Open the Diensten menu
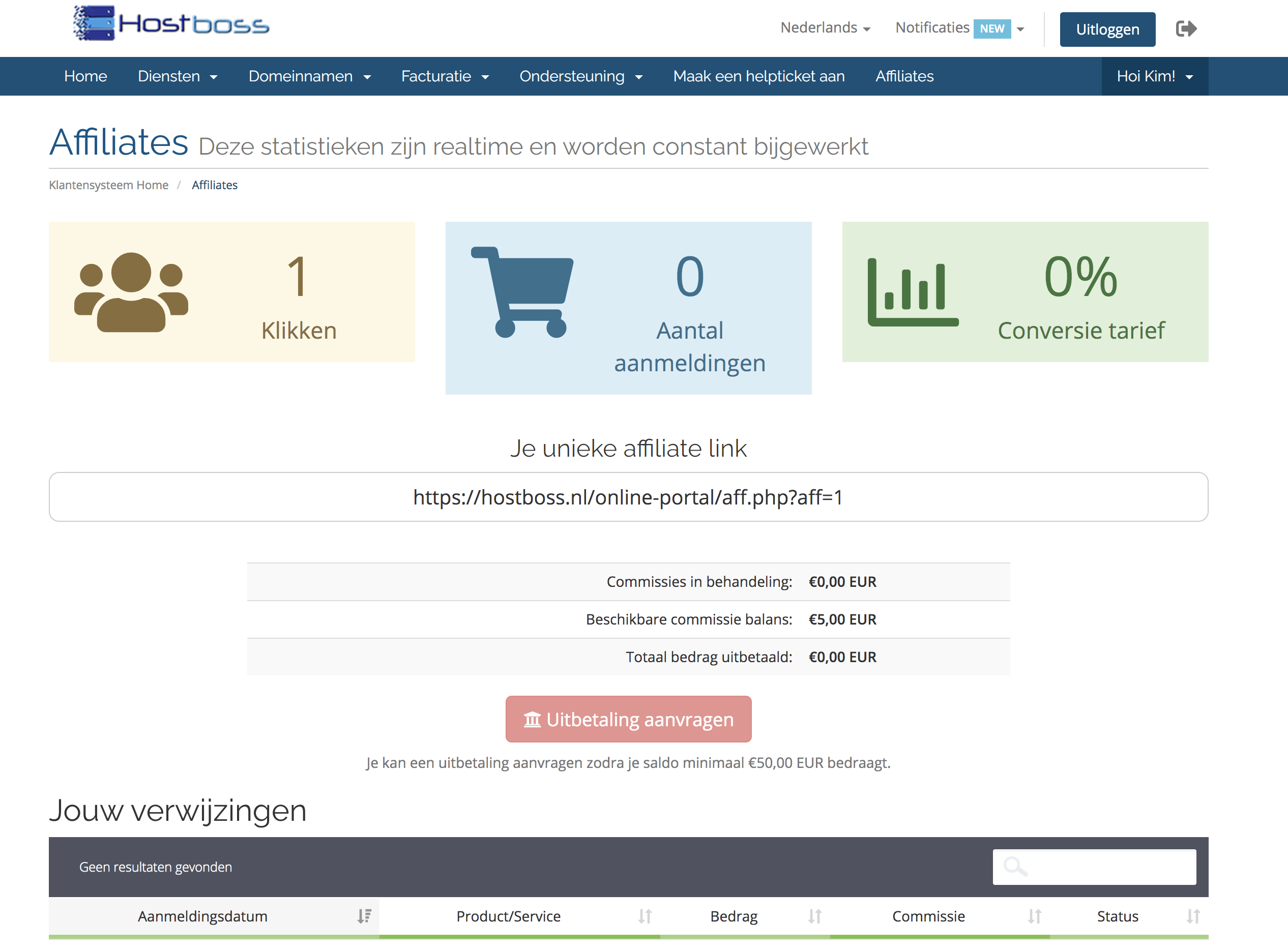Image resolution: width=1288 pixels, height=950 pixels. point(177,76)
